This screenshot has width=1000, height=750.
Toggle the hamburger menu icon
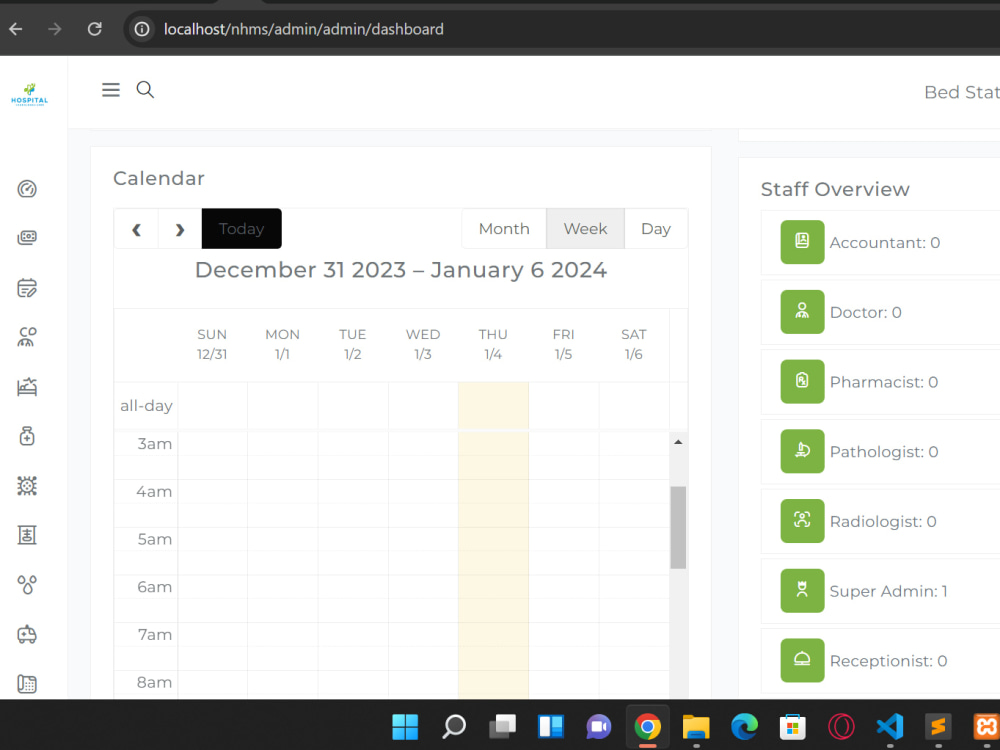coord(111,90)
